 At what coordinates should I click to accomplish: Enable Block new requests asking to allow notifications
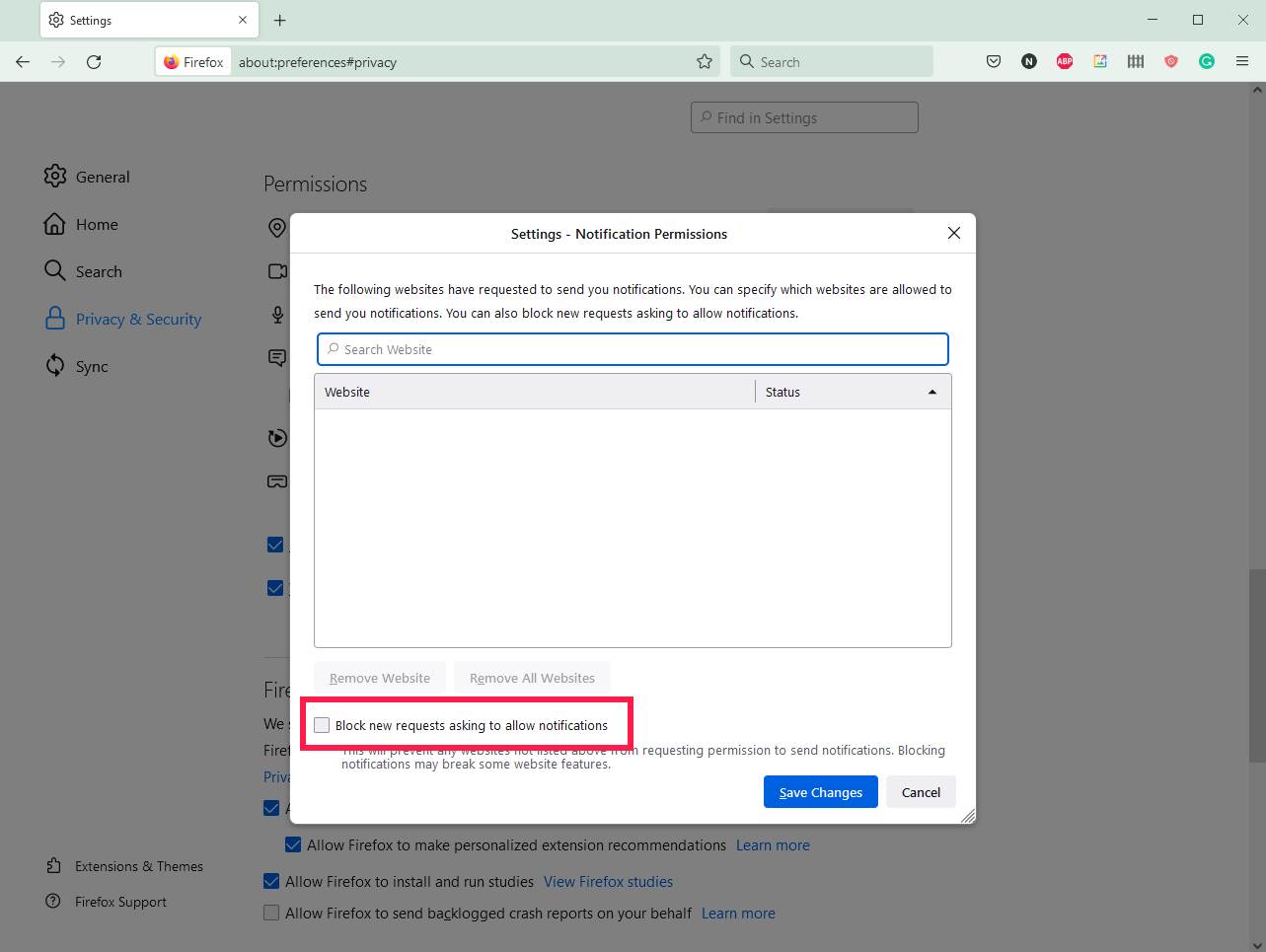tap(323, 725)
